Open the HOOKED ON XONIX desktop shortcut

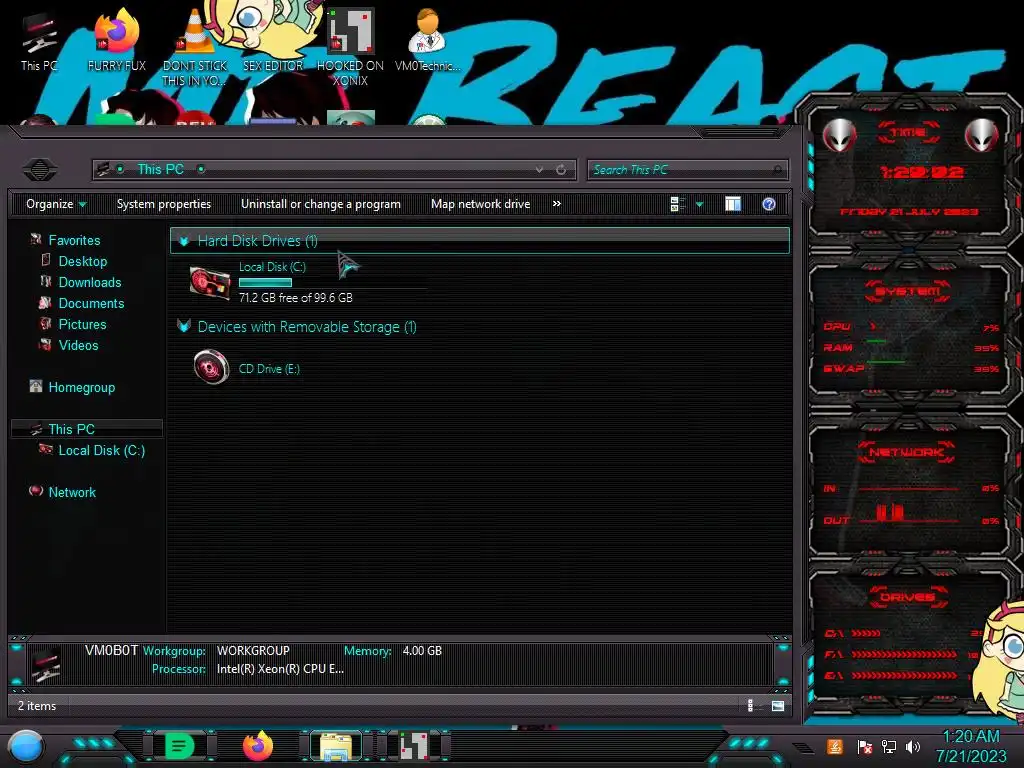(x=350, y=47)
